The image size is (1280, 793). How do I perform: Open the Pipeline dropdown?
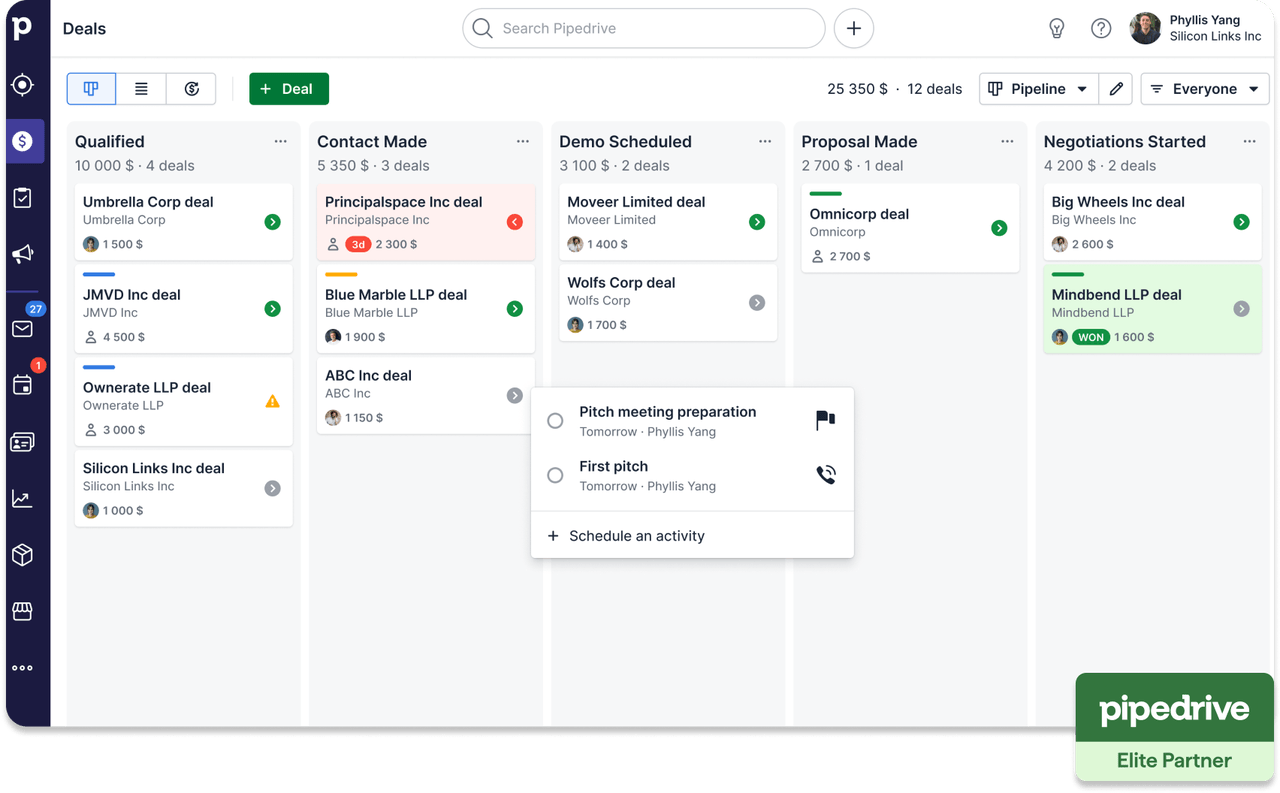tap(1038, 89)
